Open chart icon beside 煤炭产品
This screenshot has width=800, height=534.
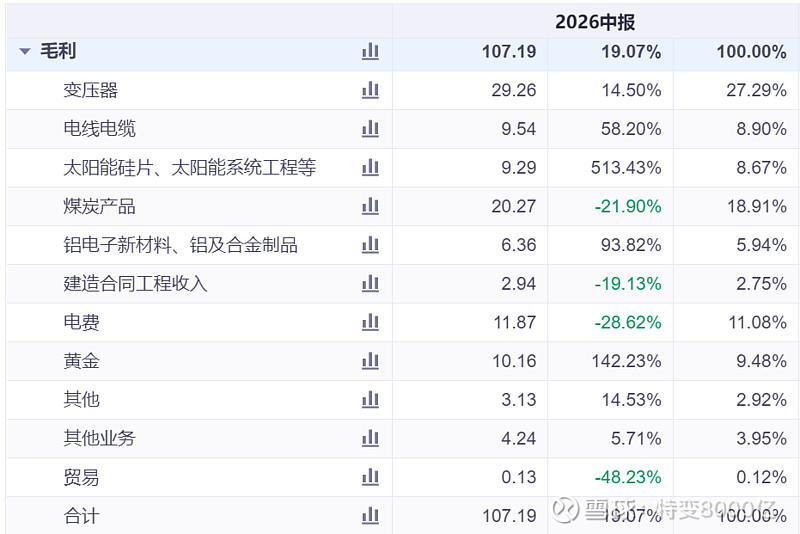tap(370, 206)
